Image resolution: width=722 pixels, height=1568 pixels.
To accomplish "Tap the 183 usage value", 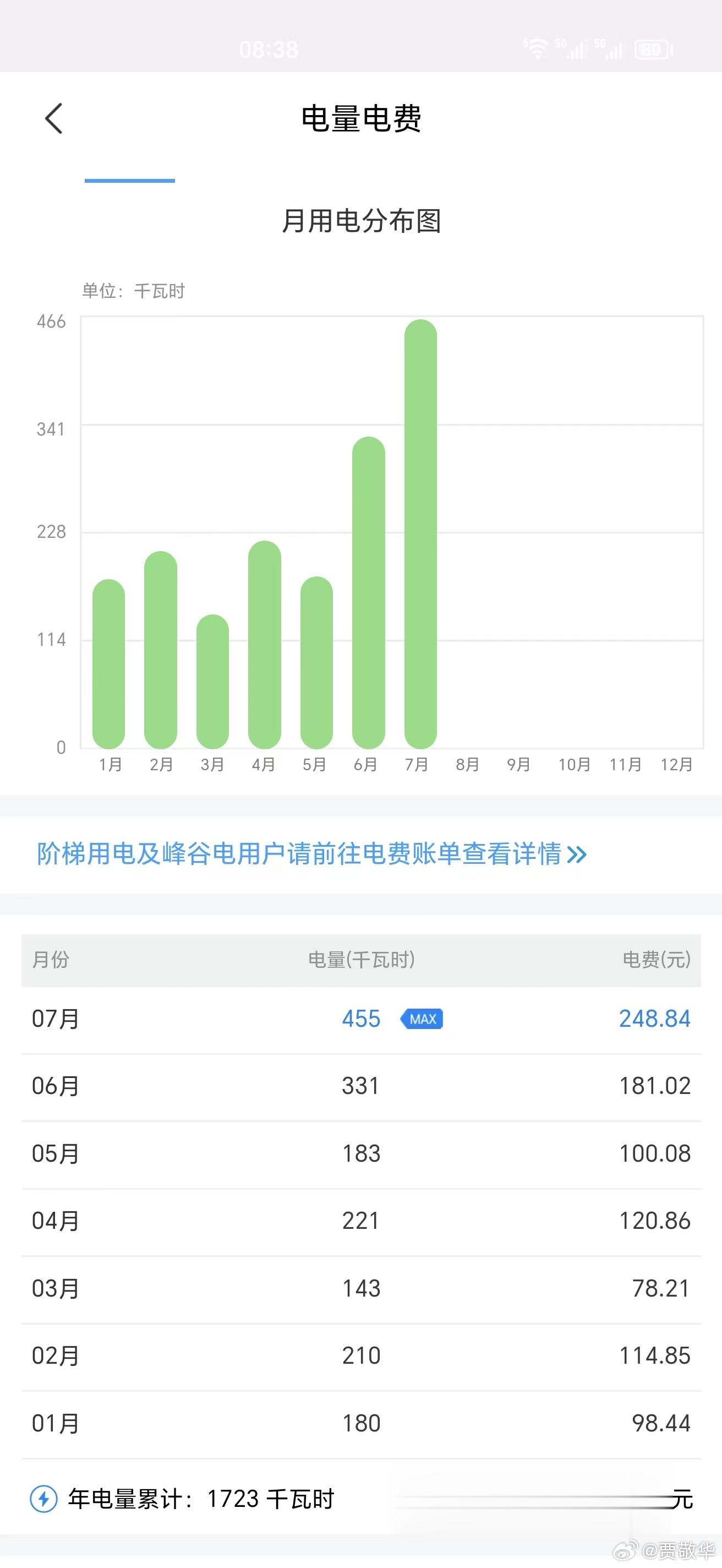I will (x=362, y=1153).
